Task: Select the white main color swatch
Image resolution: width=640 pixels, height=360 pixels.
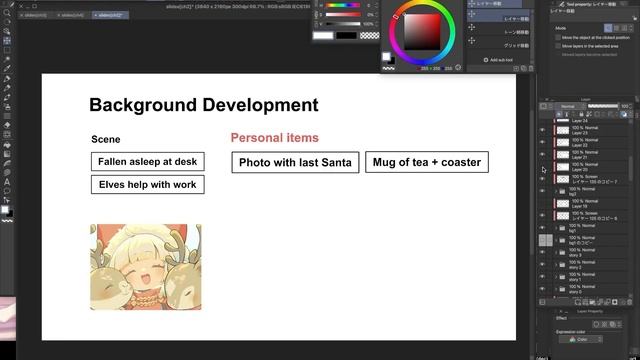Action: pos(323,36)
